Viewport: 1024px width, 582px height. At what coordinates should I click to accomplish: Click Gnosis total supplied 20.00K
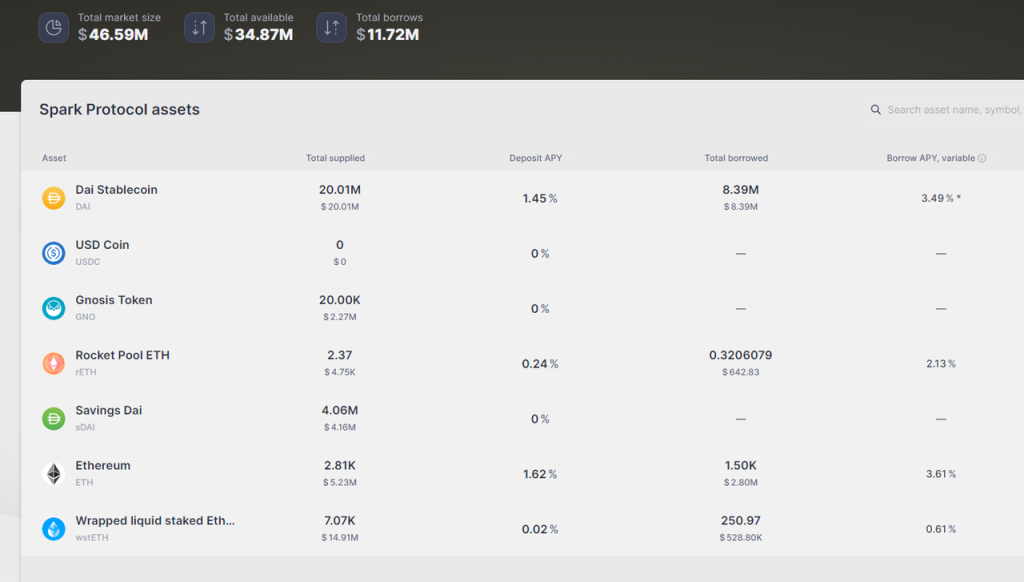coord(340,300)
